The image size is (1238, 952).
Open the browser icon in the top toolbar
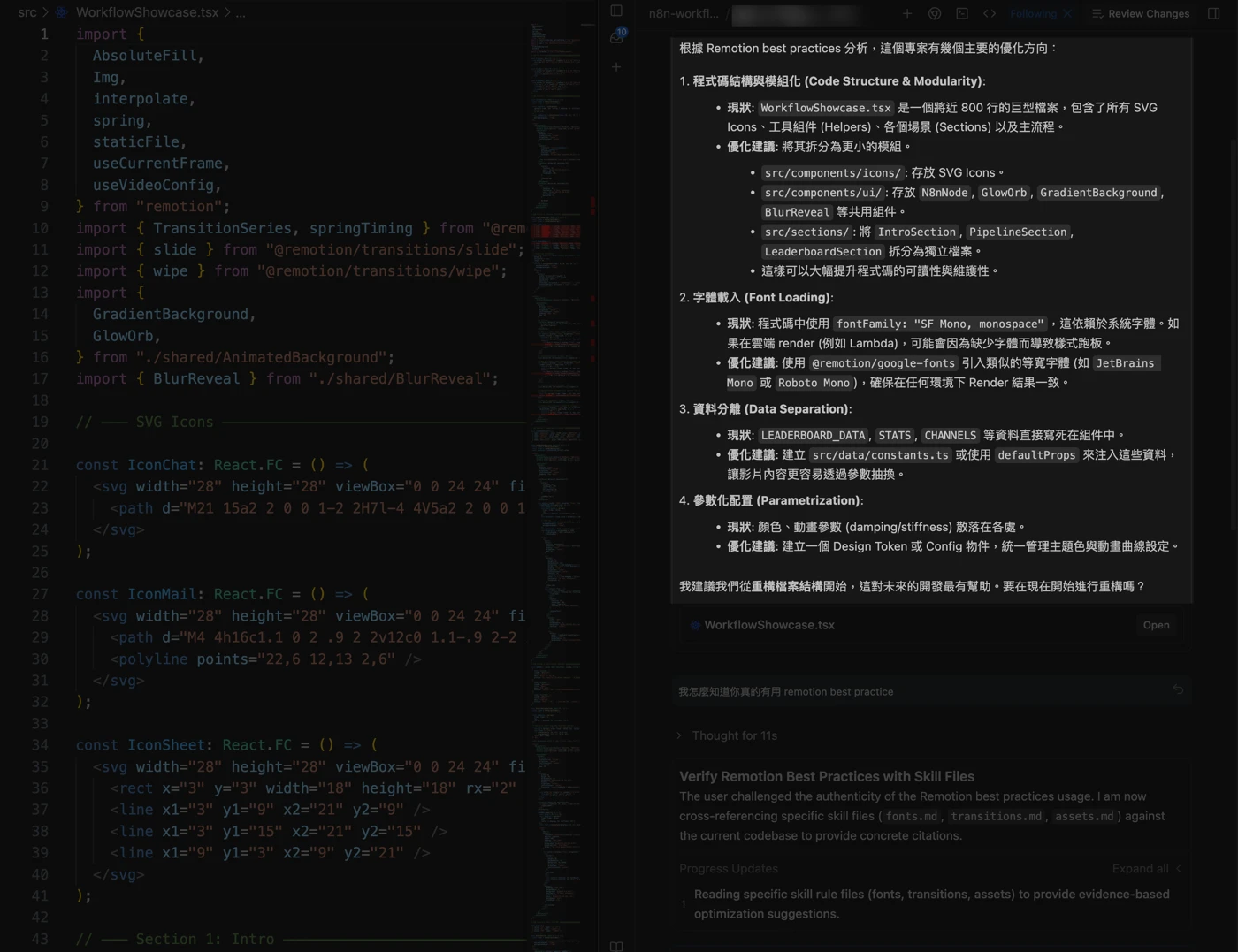point(935,14)
